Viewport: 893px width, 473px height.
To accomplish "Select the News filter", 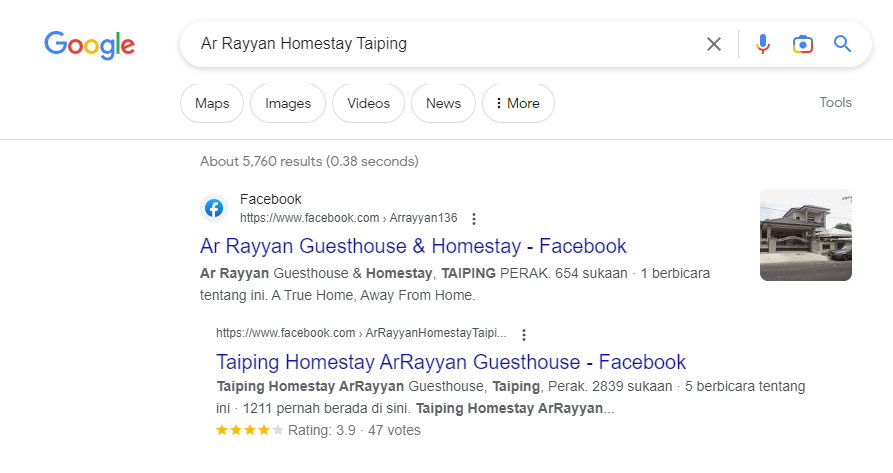I will 443,103.
